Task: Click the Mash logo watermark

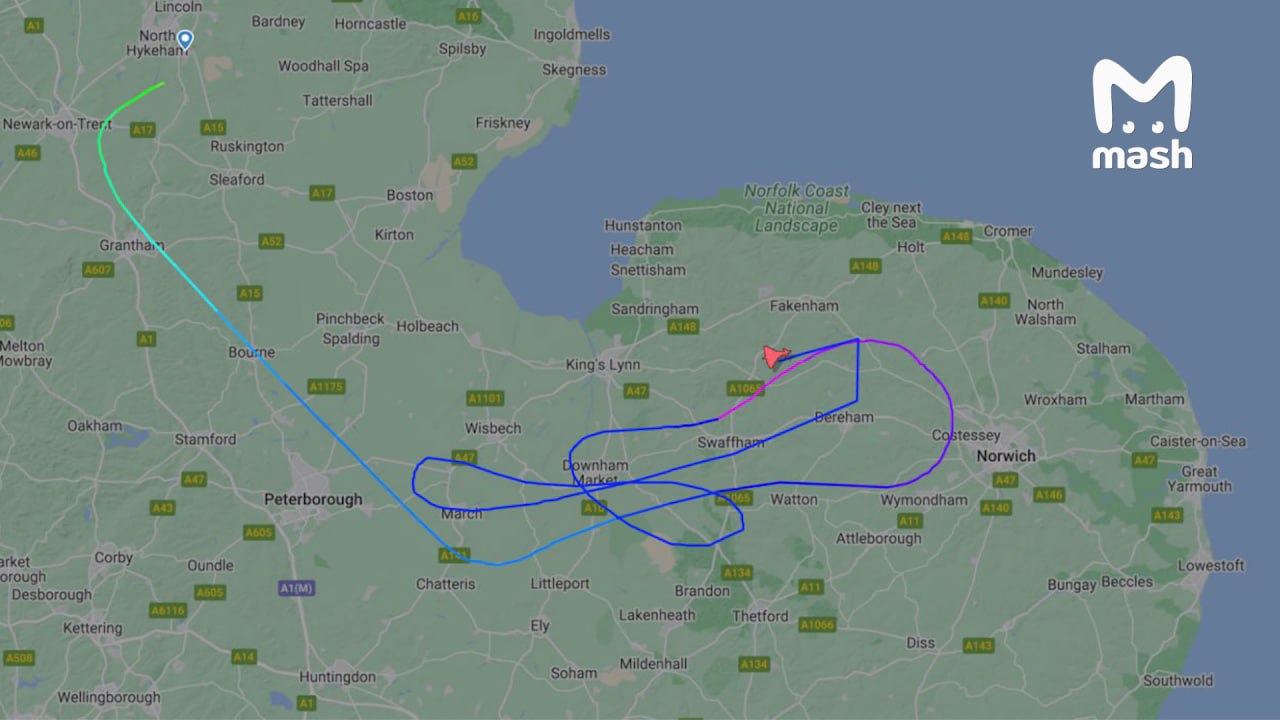Action: (x=1142, y=113)
